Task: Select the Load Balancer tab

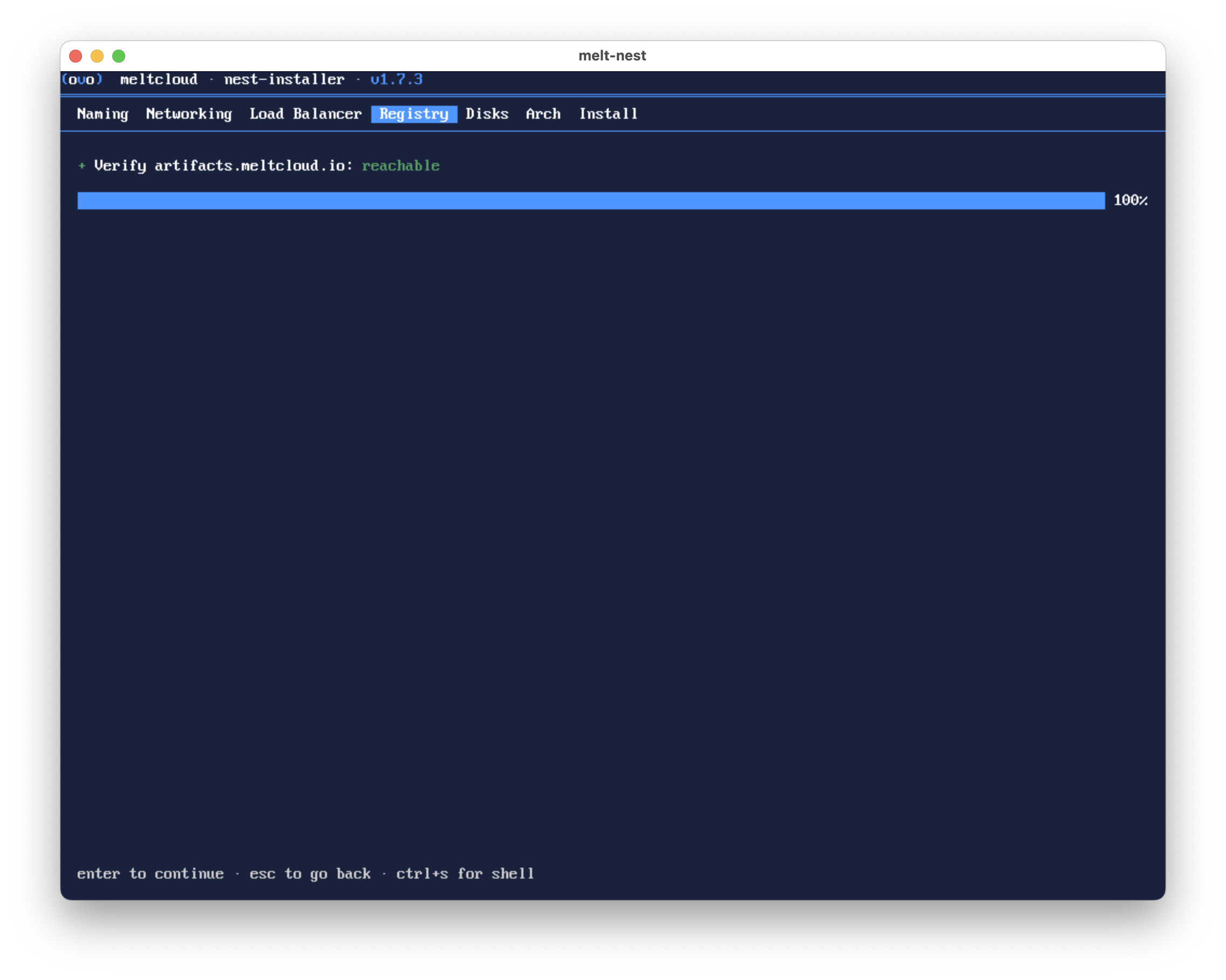Action: click(x=305, y=114)
